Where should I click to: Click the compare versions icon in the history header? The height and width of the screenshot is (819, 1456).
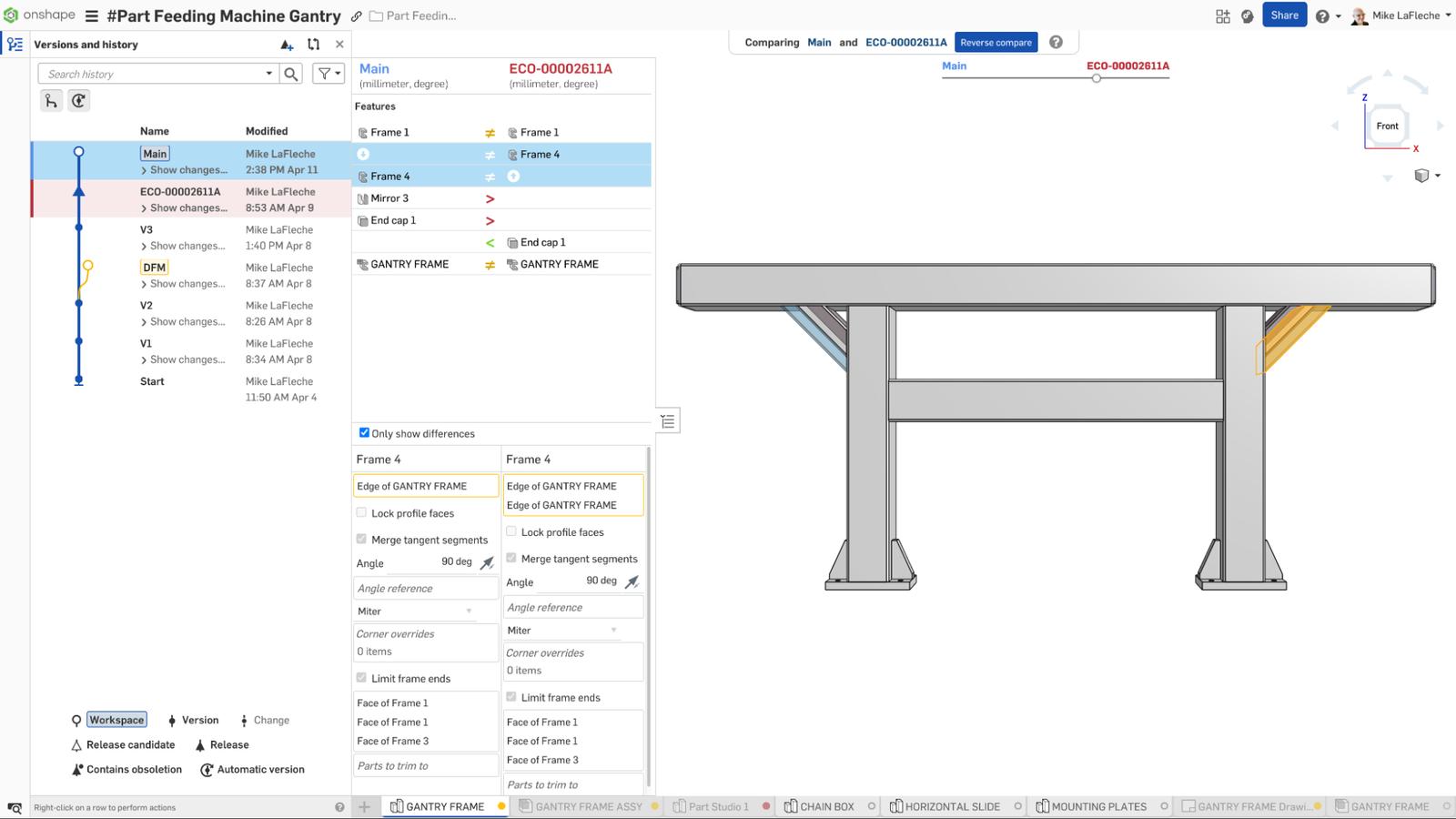tap(314, 45)
